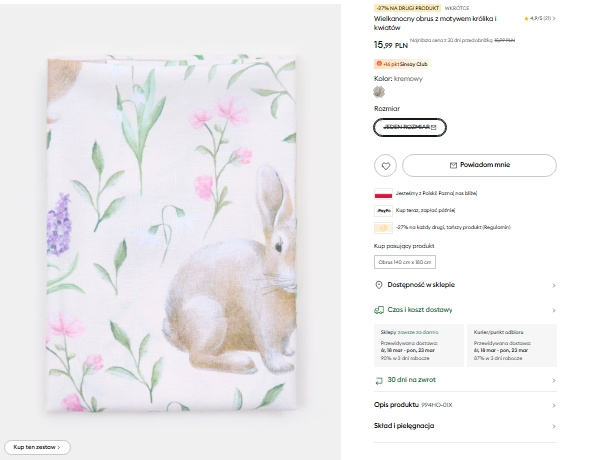The height and width of the screenshot is (460, 603).
Task: Select the kremowy color swatch
Action: (379, 91)
